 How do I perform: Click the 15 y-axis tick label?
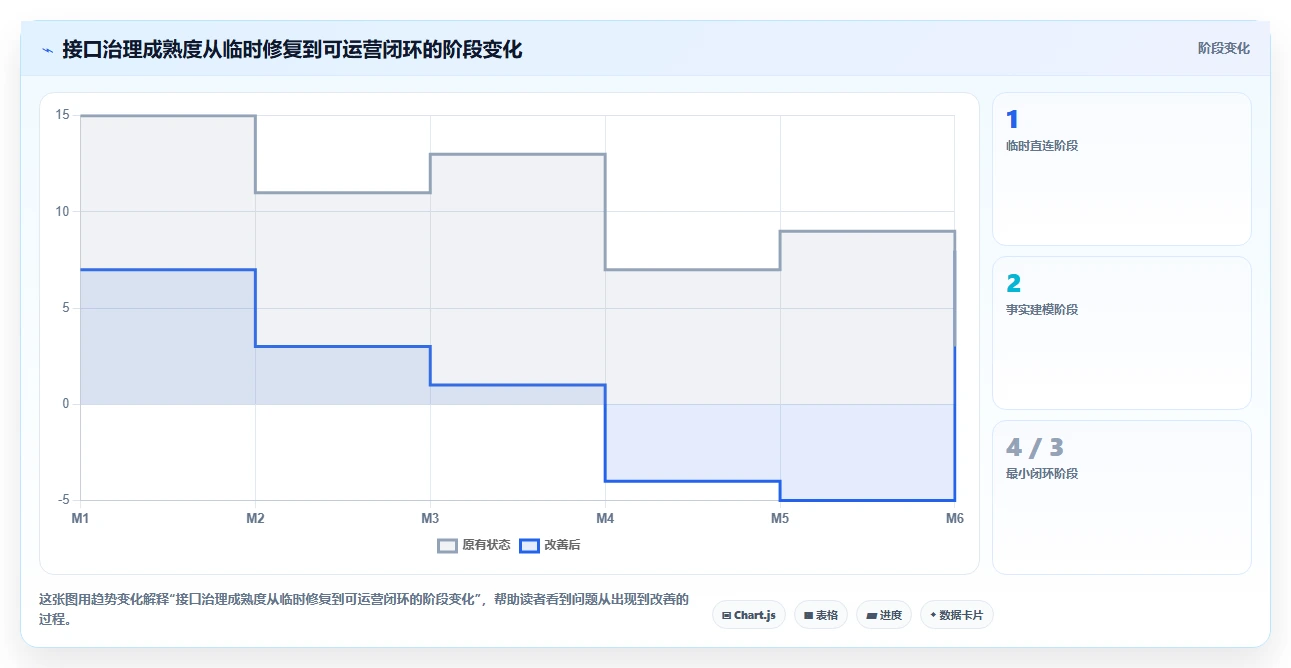[62, 115]
